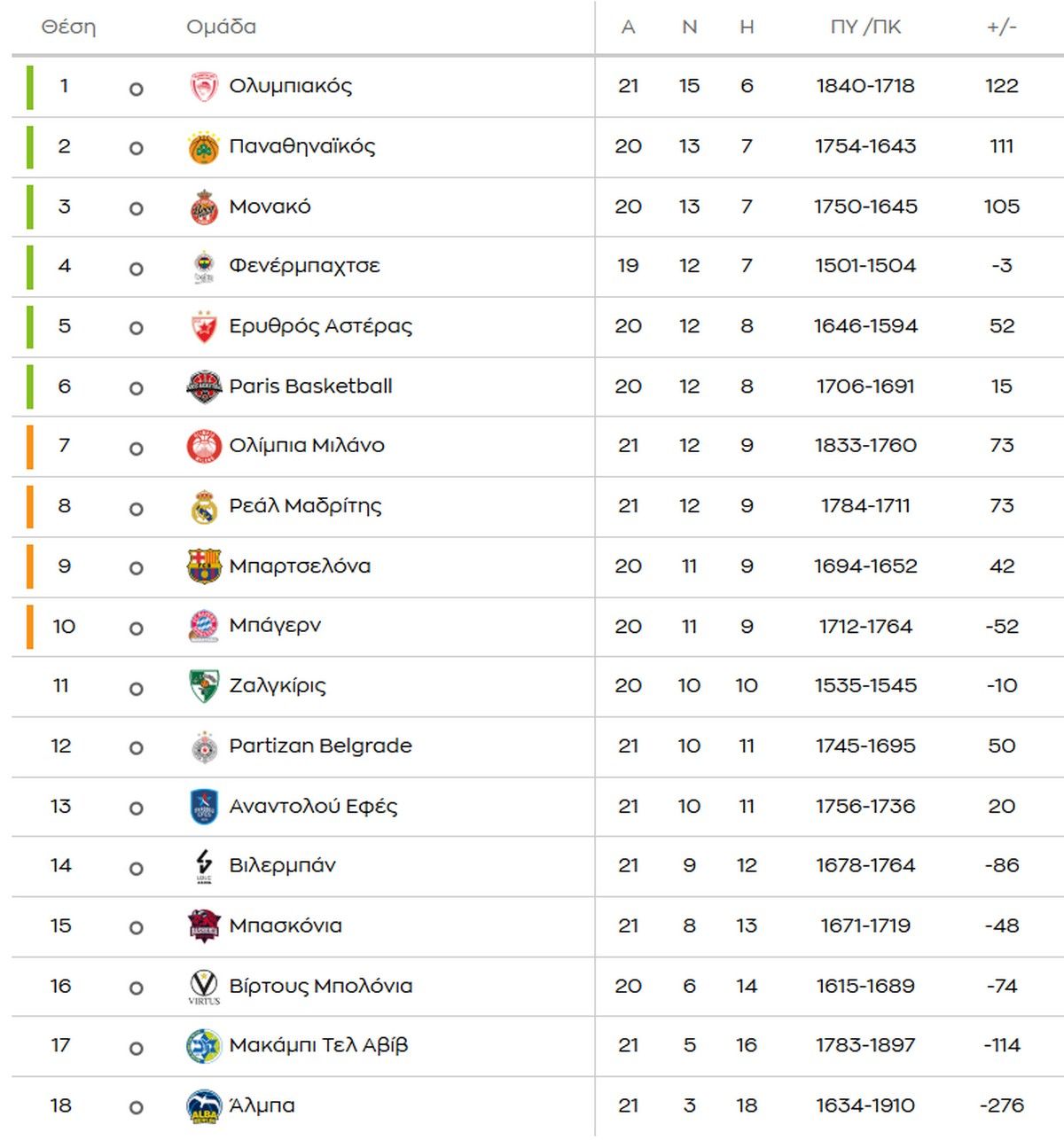This screenshot has width=1064, height=1140.
Task: Select the circle marker in Olympiacos row
Action: pyautogui.click(x=136, y=89)
